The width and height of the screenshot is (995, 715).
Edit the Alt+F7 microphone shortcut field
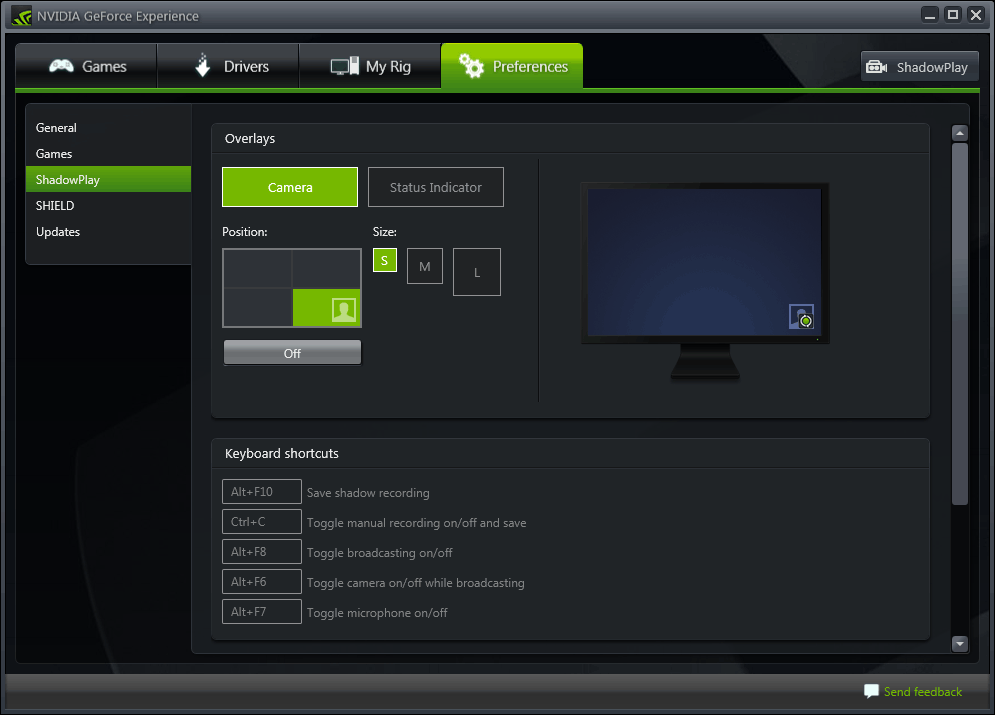click(261, 612)
